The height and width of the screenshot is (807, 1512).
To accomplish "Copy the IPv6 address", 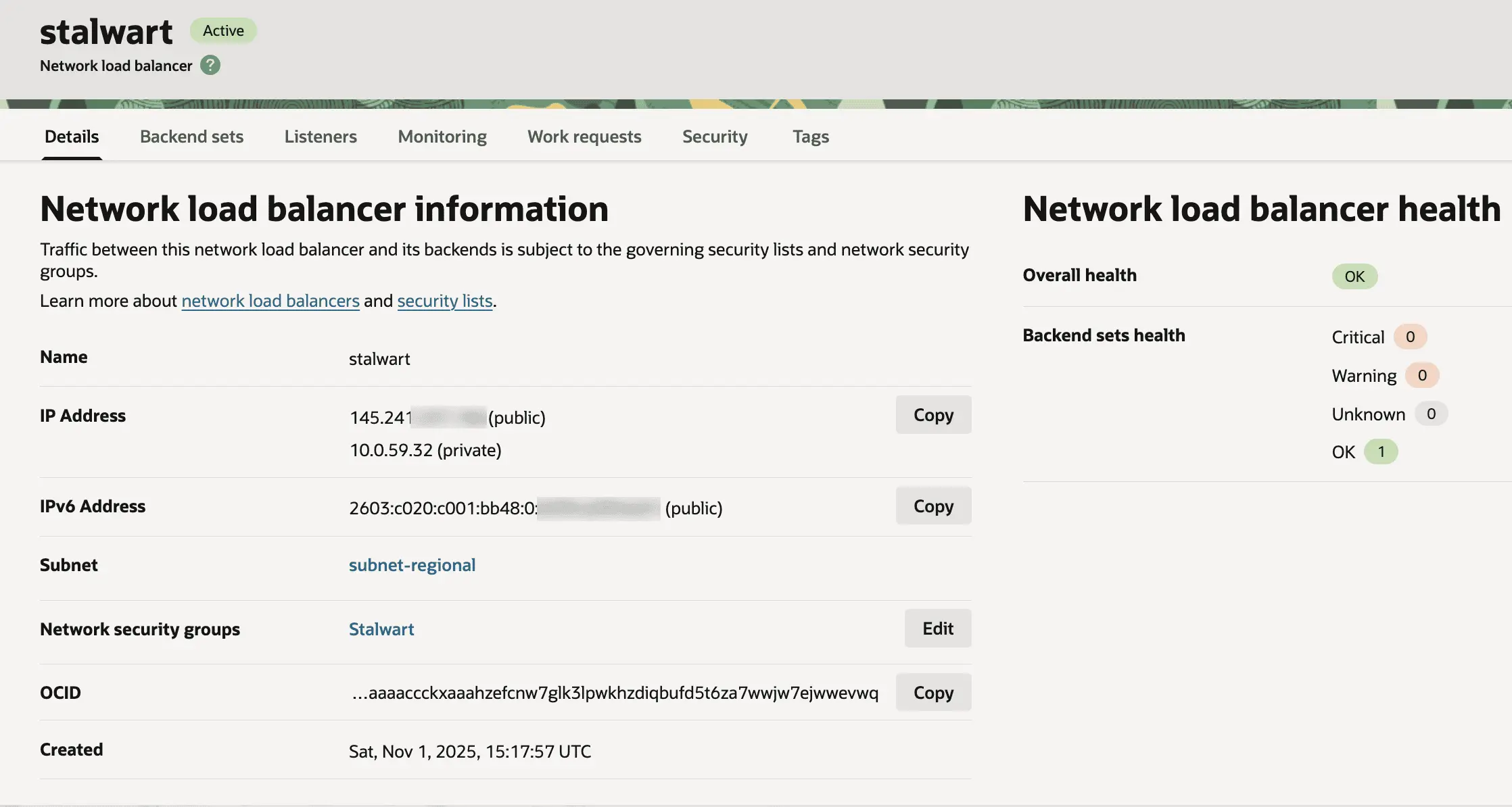I will [933, 505].
